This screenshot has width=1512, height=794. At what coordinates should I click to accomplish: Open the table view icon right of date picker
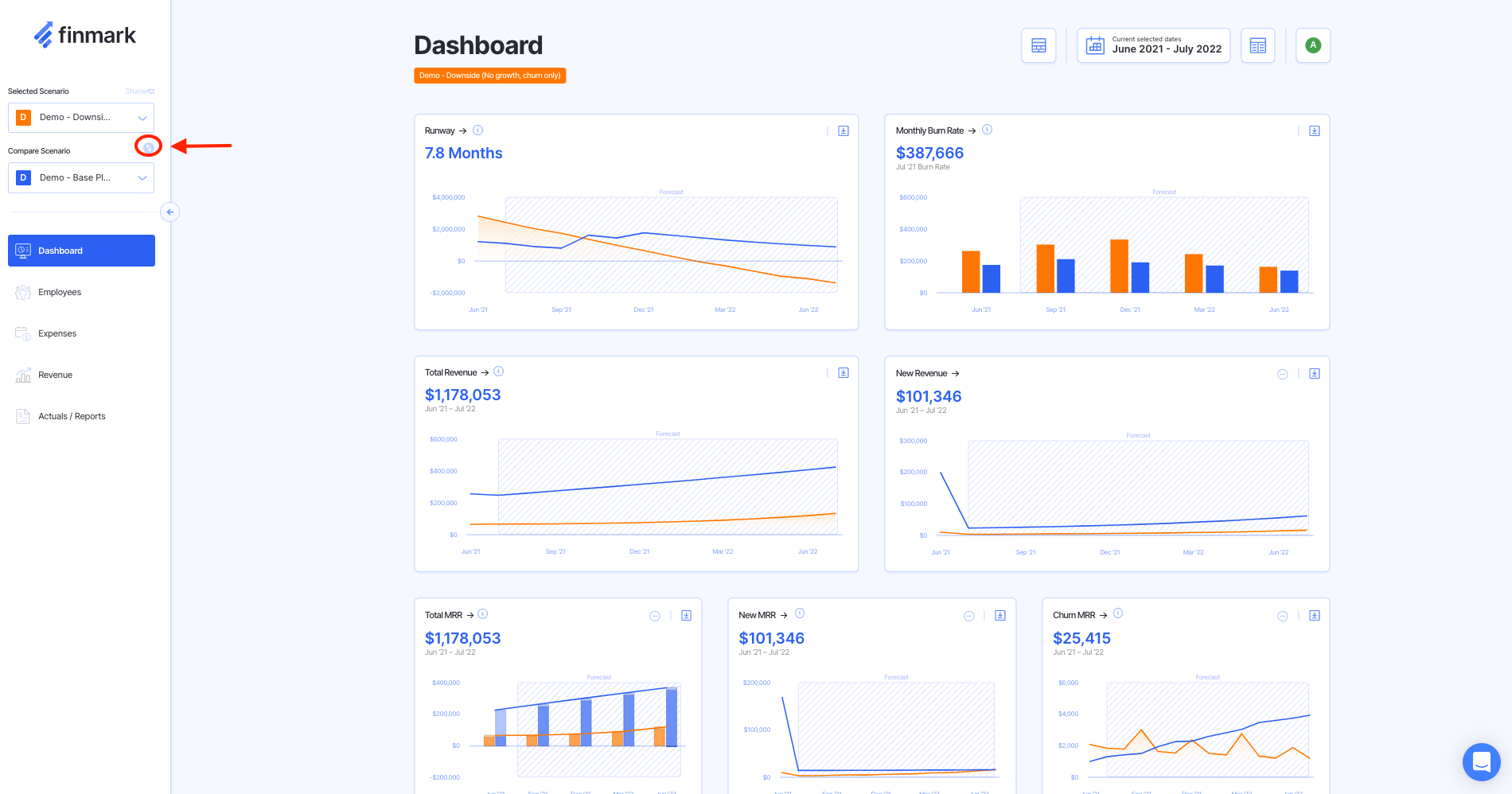1257,46
